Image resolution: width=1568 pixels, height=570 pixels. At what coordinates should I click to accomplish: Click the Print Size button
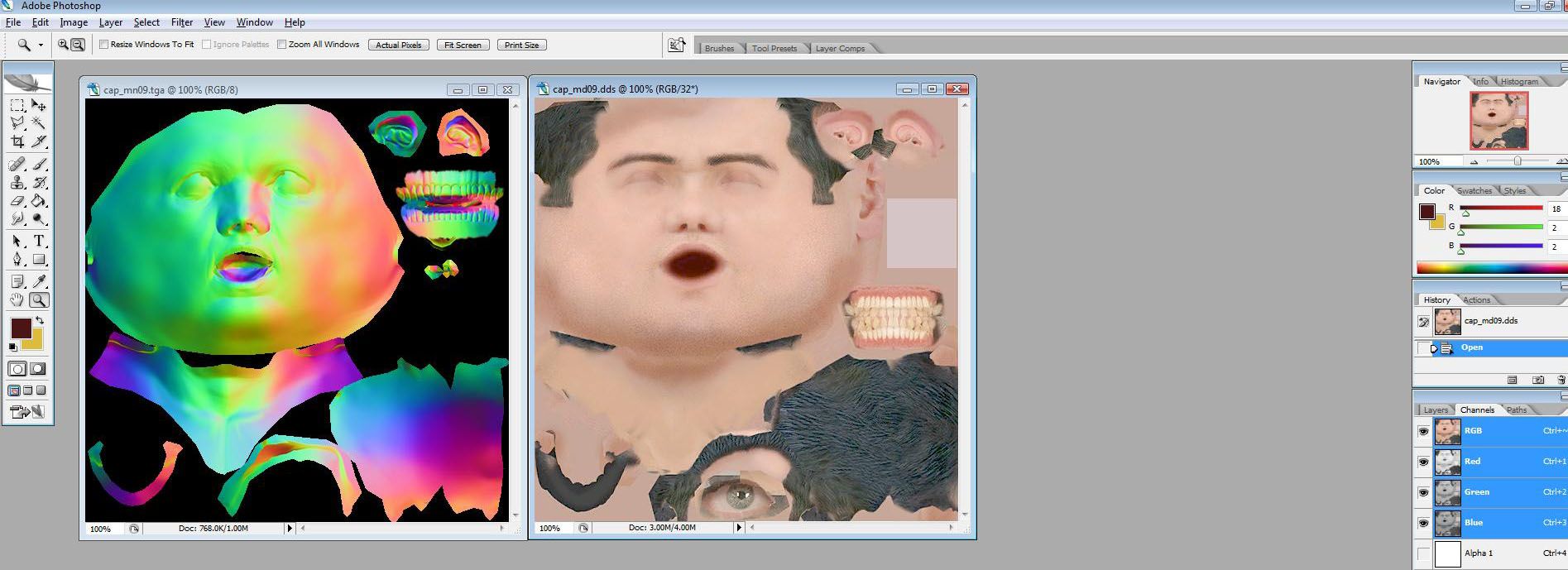(521, 45)
